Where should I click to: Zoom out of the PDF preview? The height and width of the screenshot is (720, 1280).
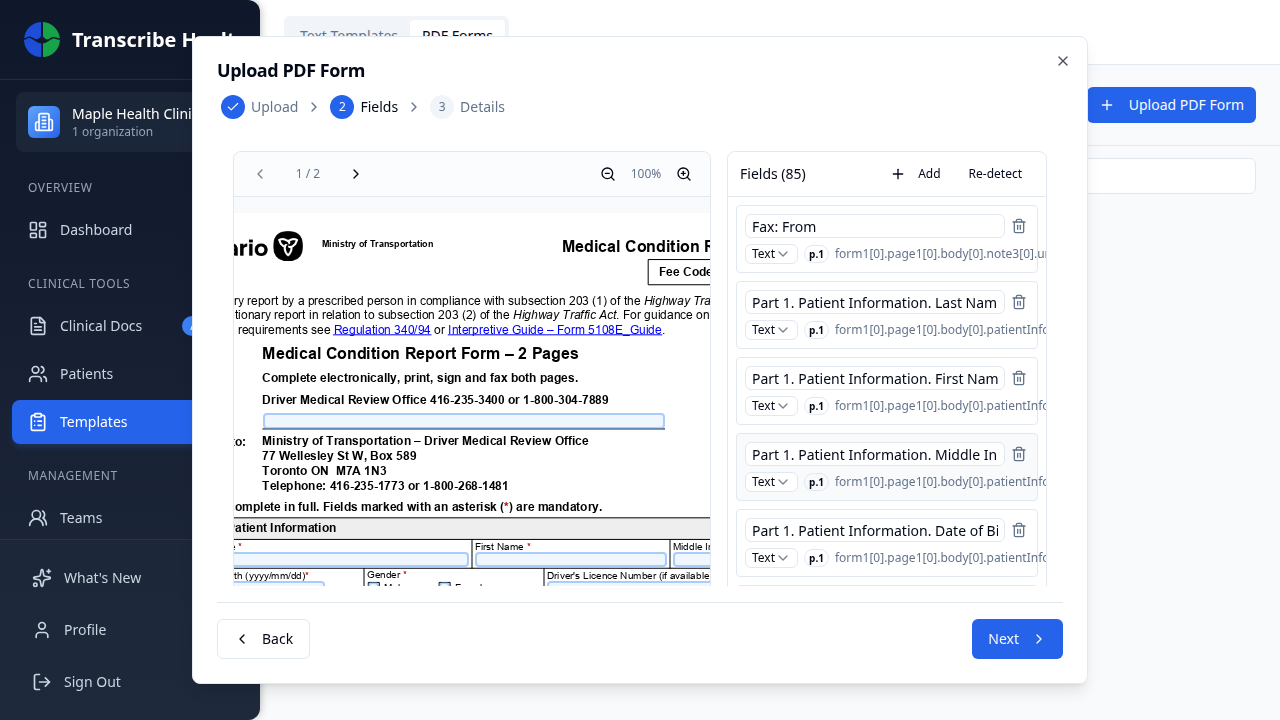(x=608, y=173)
